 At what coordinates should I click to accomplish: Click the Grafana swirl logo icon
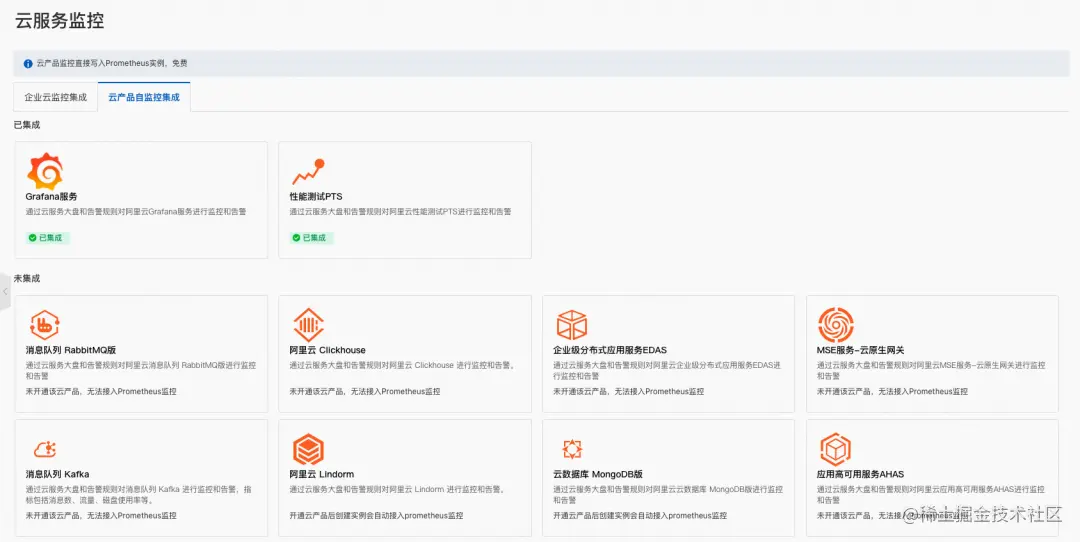[x=45, y=171]
